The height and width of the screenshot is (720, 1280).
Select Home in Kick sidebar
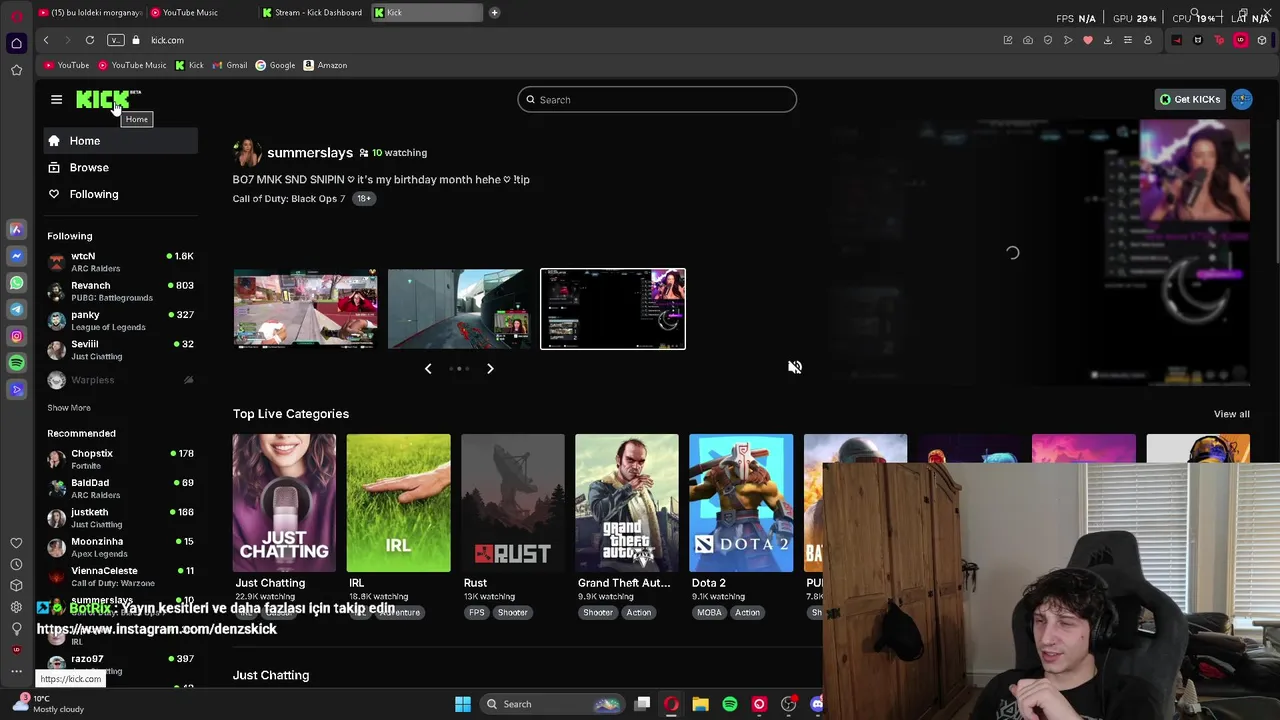tap(121, 141)
